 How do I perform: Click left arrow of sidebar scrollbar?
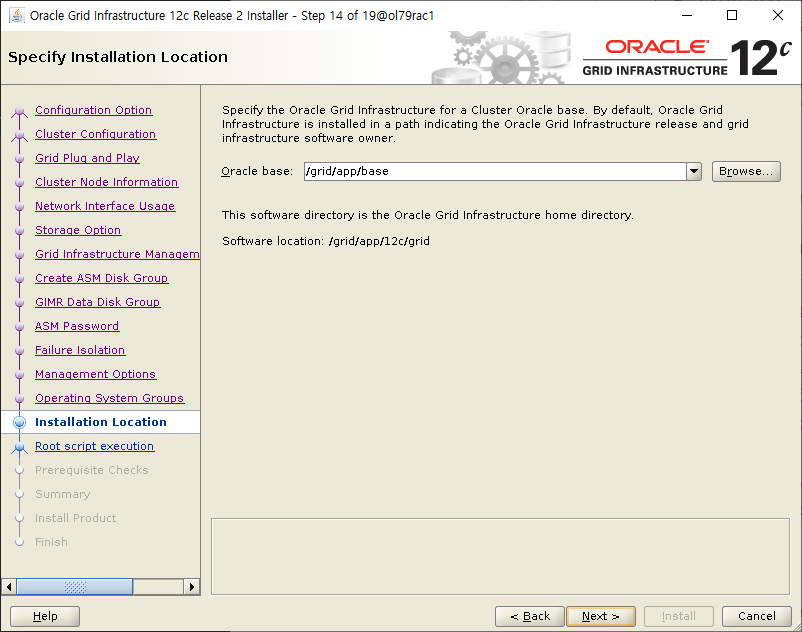coord(9,586)
